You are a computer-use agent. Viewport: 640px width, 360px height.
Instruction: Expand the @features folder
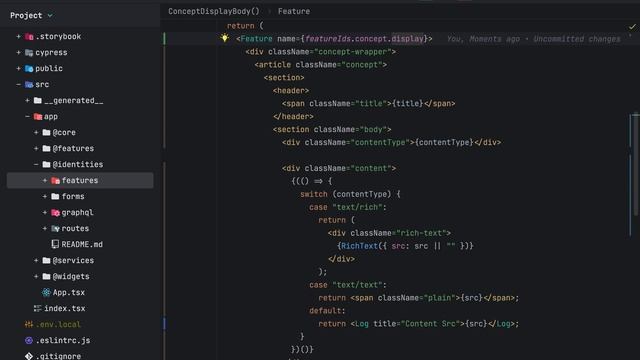pyautogui.click(x=36, y=149)
